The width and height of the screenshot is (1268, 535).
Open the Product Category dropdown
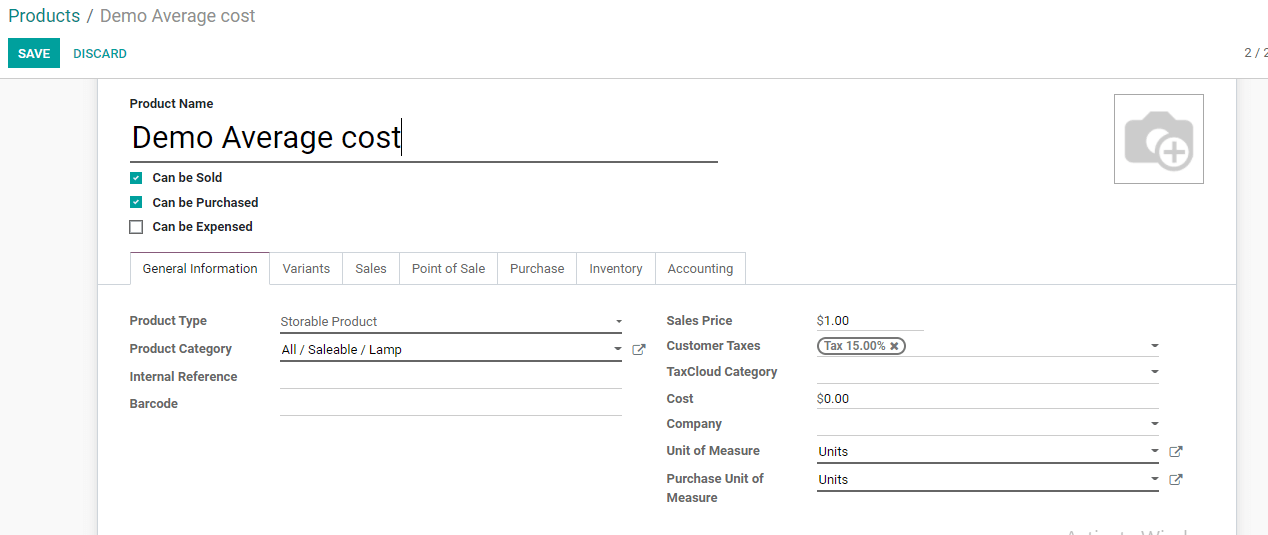(x=450, y=350)
